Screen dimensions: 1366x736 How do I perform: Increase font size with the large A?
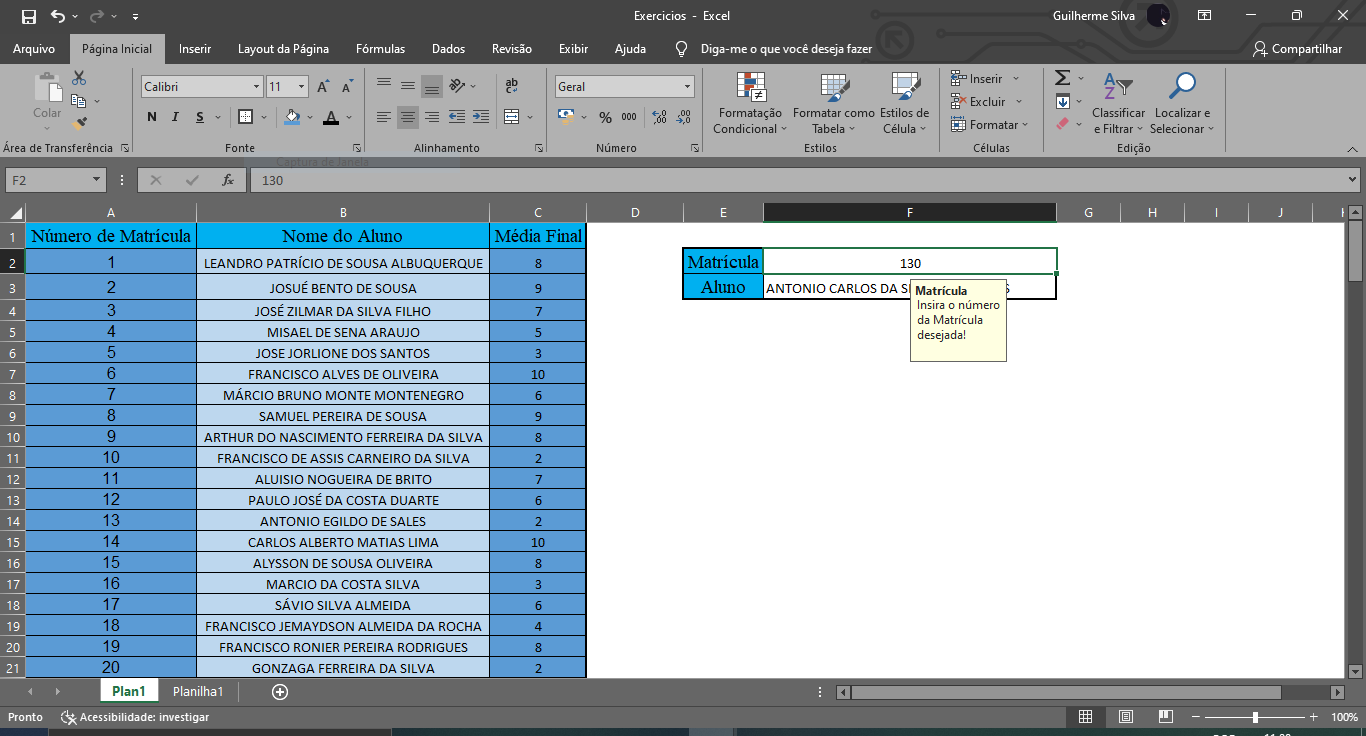click(x=323, y=87)
